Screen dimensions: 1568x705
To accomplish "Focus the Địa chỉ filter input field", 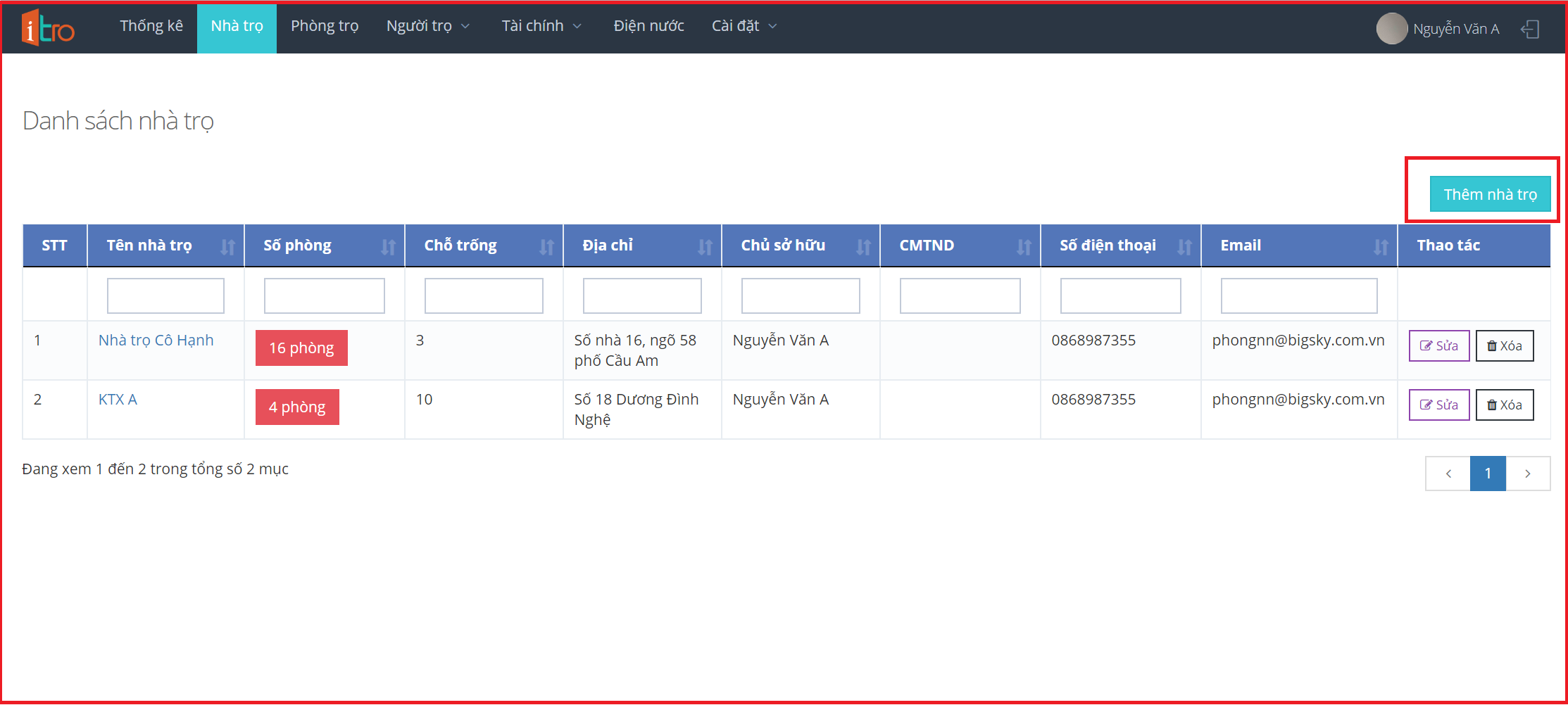I will pyautogui.click(x=641, y=296).
